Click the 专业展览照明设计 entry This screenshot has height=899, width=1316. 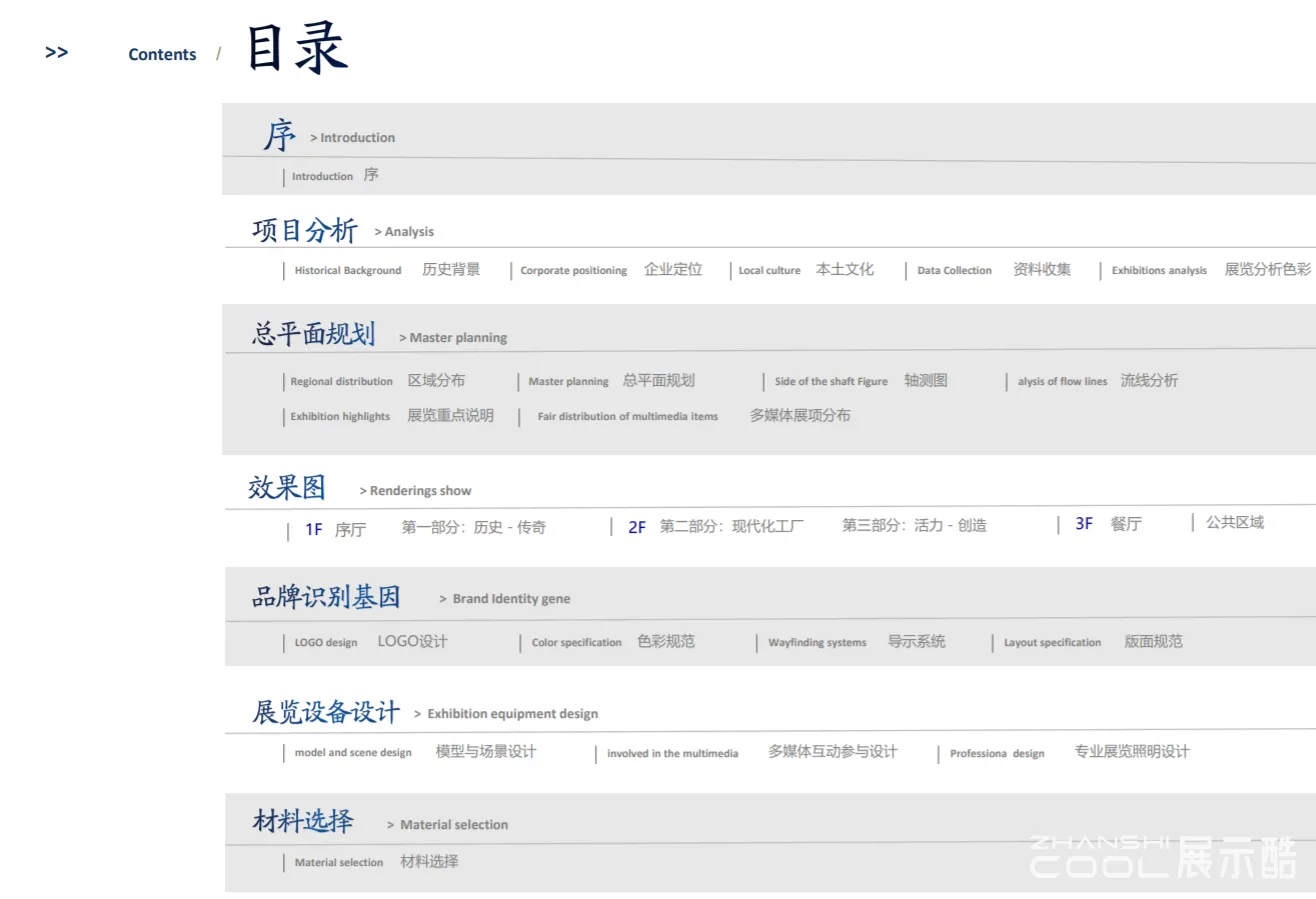point(1132,751)
